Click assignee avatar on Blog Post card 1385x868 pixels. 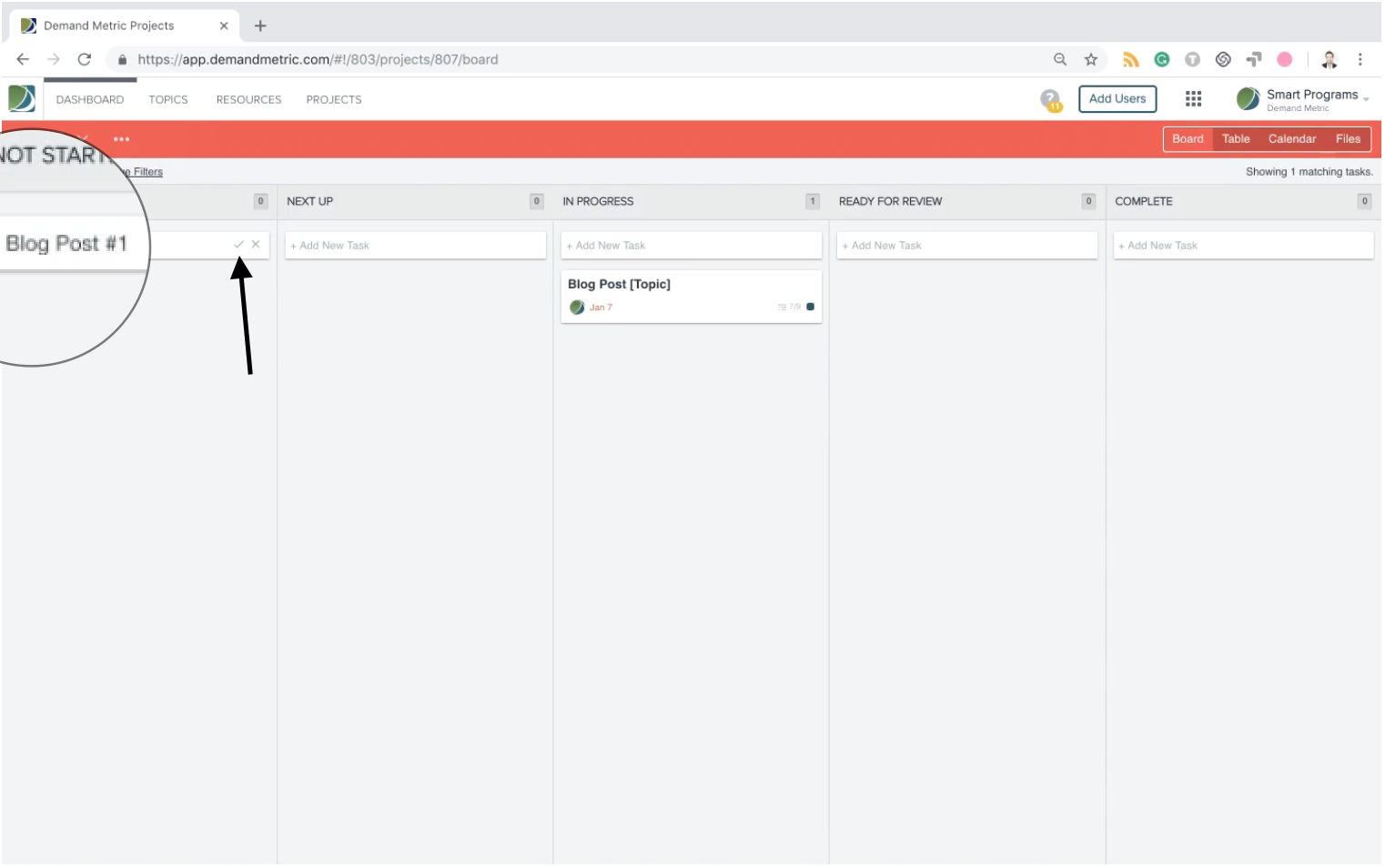pyautogui.click(x=577, y=308)
